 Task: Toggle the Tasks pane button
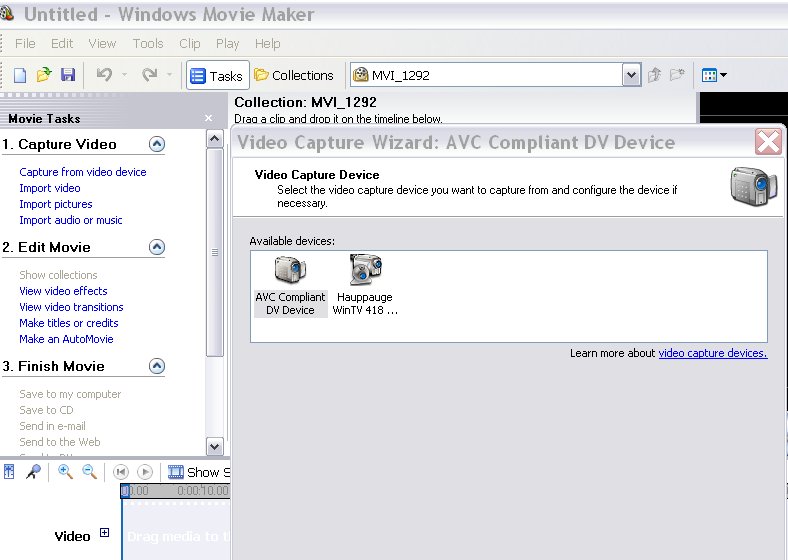click(218, 75)
